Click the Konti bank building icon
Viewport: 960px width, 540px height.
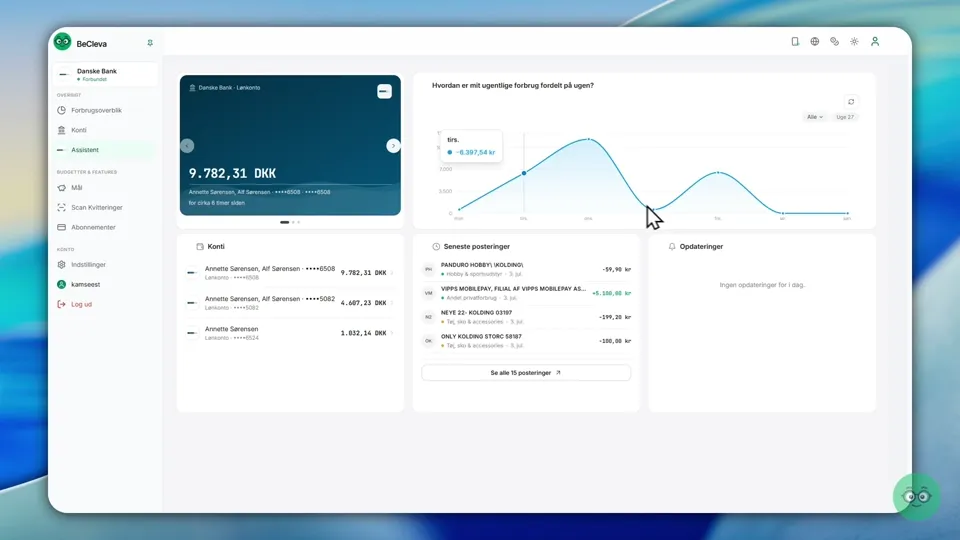(x=61, y=130)
